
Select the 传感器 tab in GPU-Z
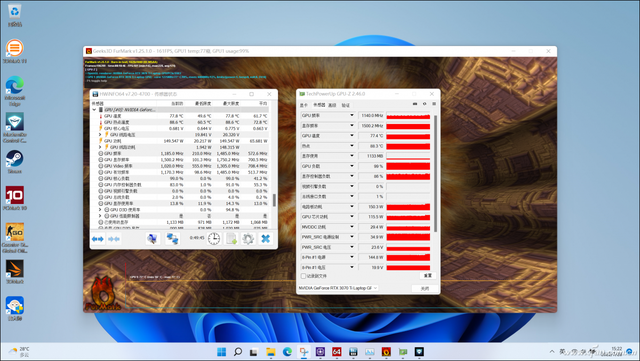click(x=319, y=105)
